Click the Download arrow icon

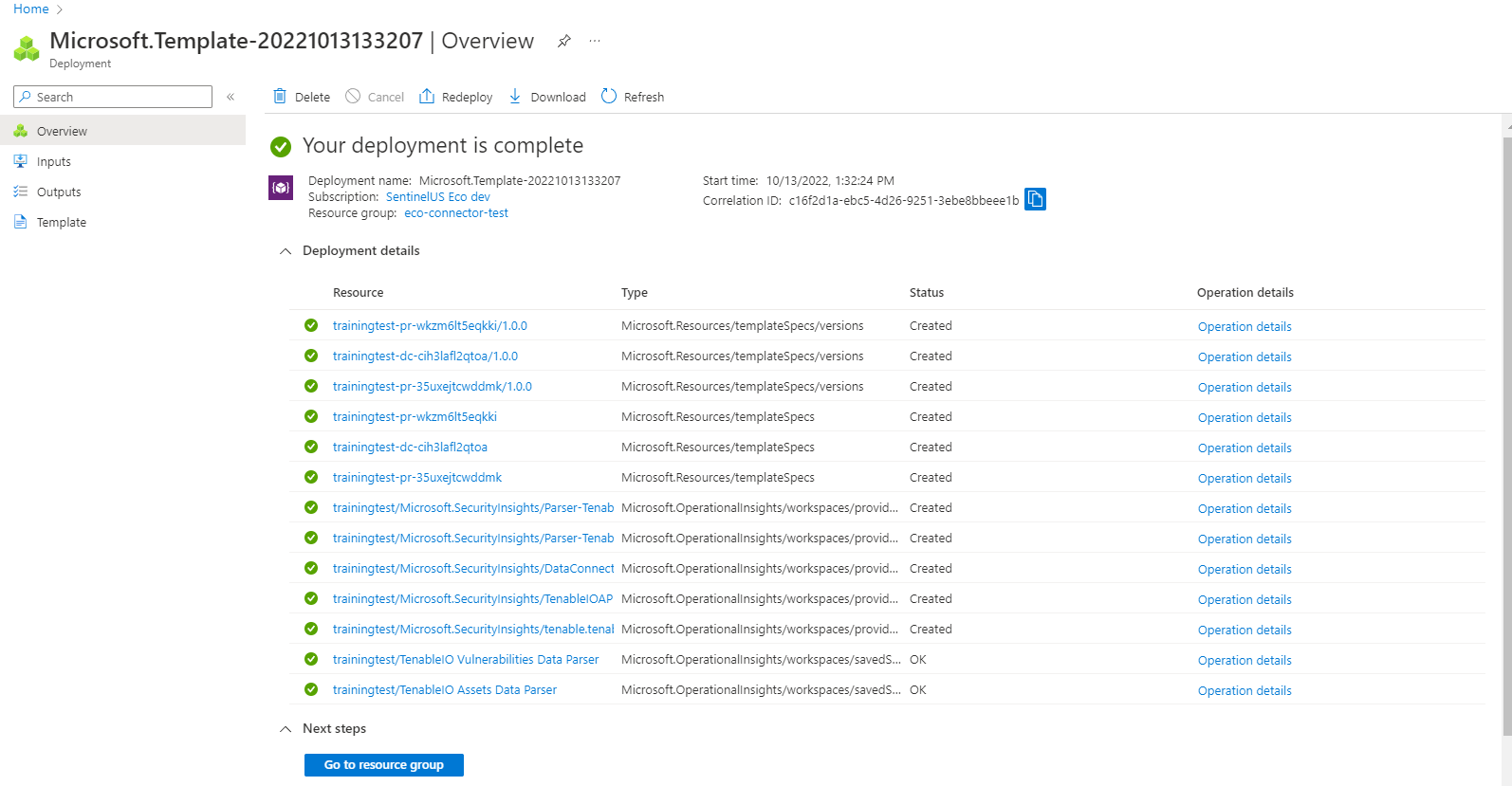(515, 96)
